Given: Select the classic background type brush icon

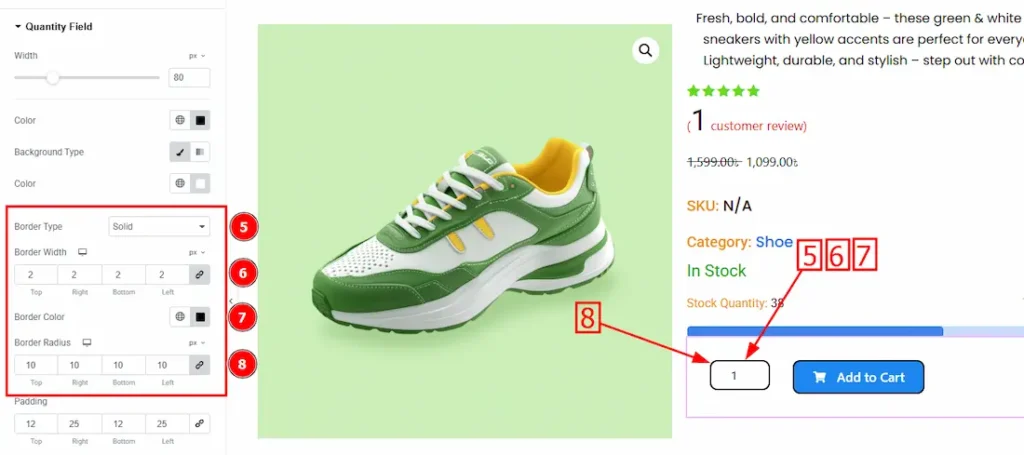Looking at the screenshot, I should coord(180,152).
